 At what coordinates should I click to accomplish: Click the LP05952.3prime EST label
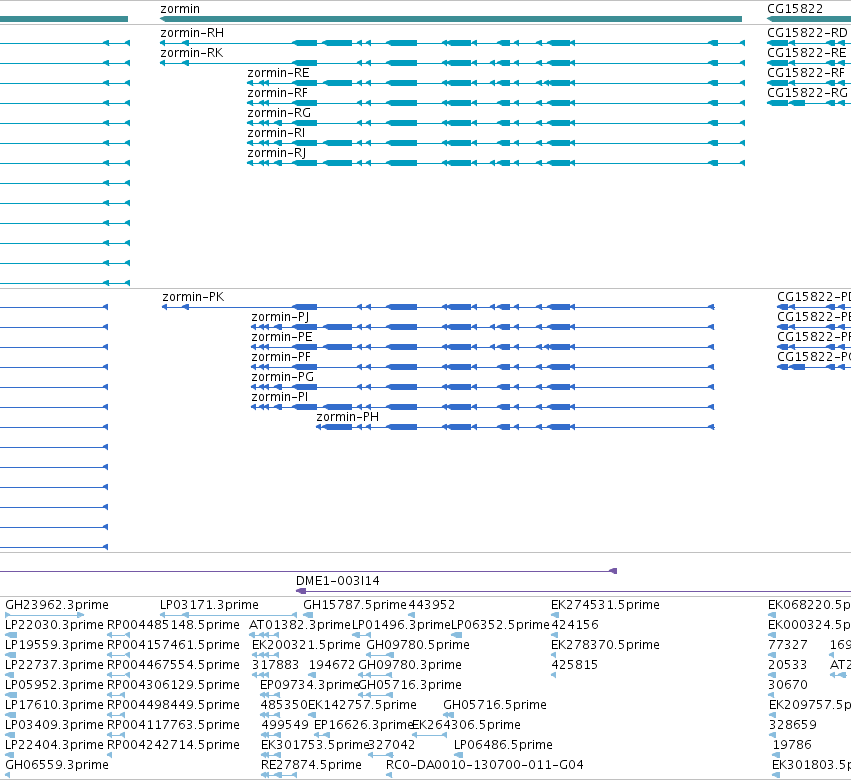pos(54,685)
